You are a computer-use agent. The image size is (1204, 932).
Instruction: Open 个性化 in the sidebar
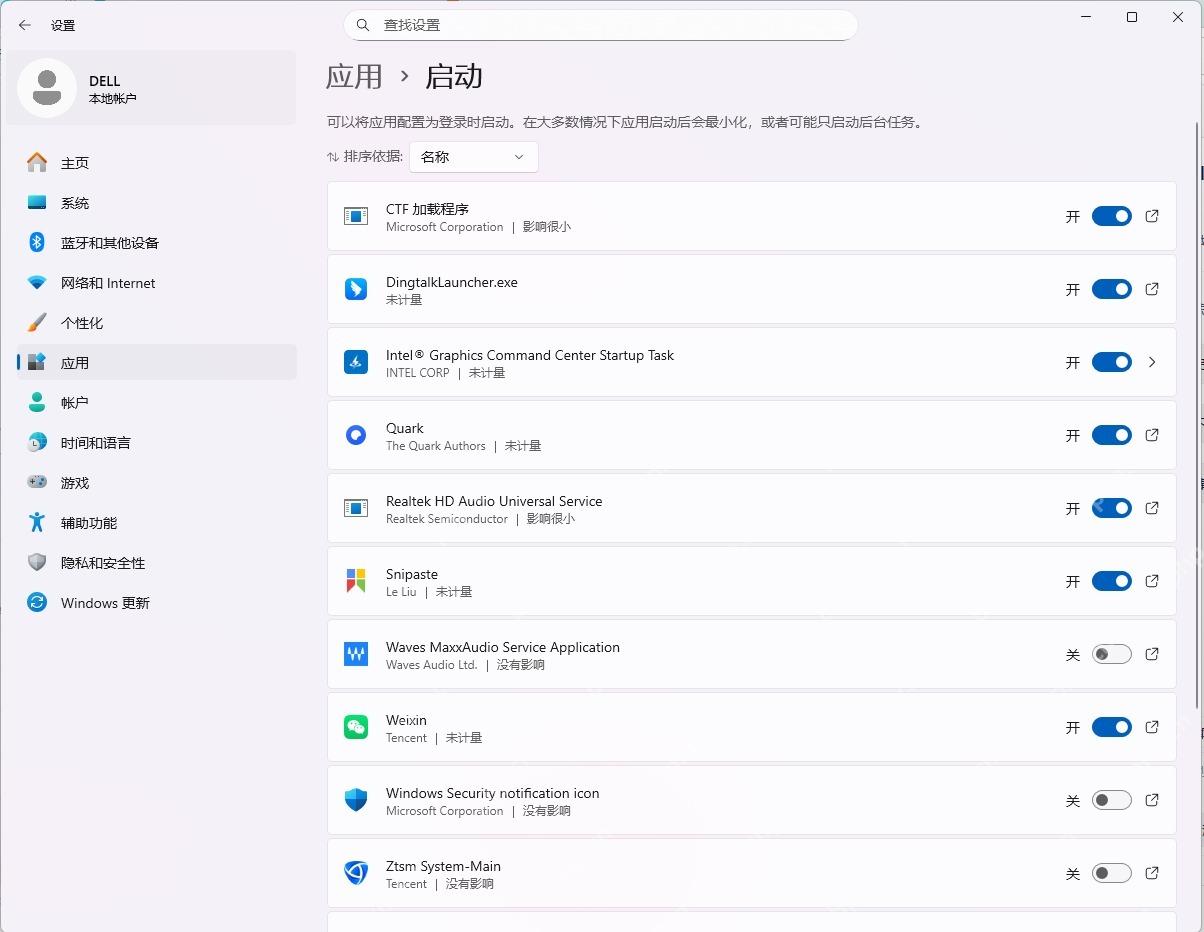tap(156, 322)
